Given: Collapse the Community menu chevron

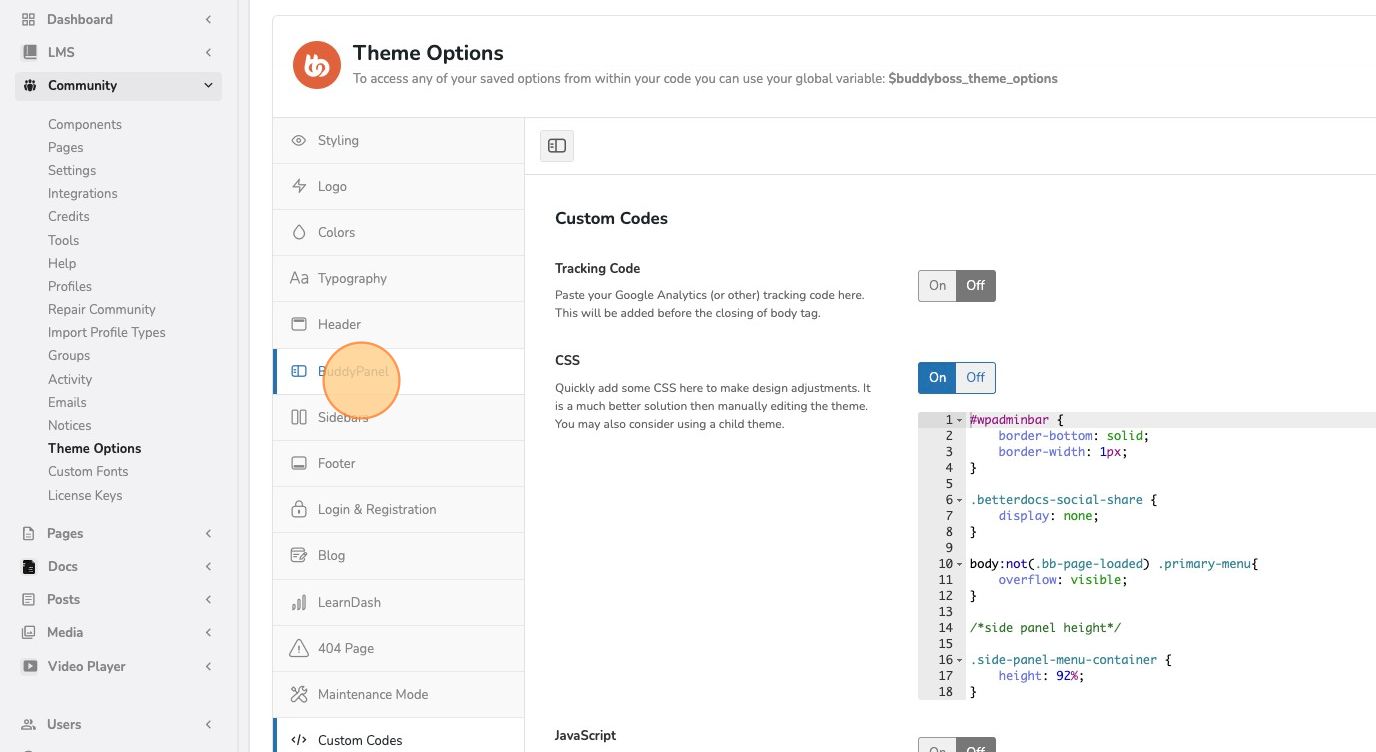Looking at the screenshot, I should (208, 85).
